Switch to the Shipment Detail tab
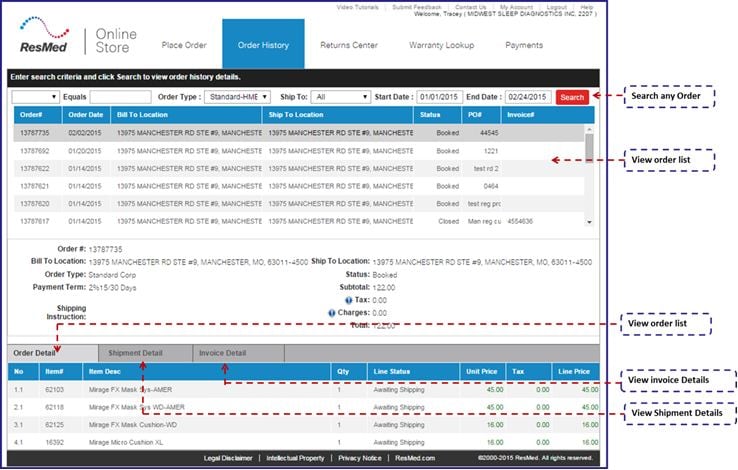 click(145, 353)
